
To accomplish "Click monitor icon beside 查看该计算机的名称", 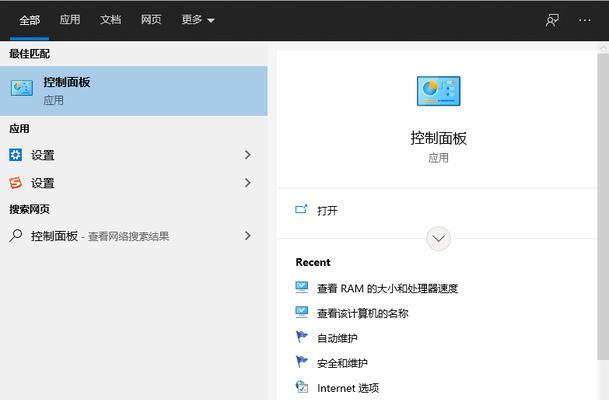I will 302,312.
